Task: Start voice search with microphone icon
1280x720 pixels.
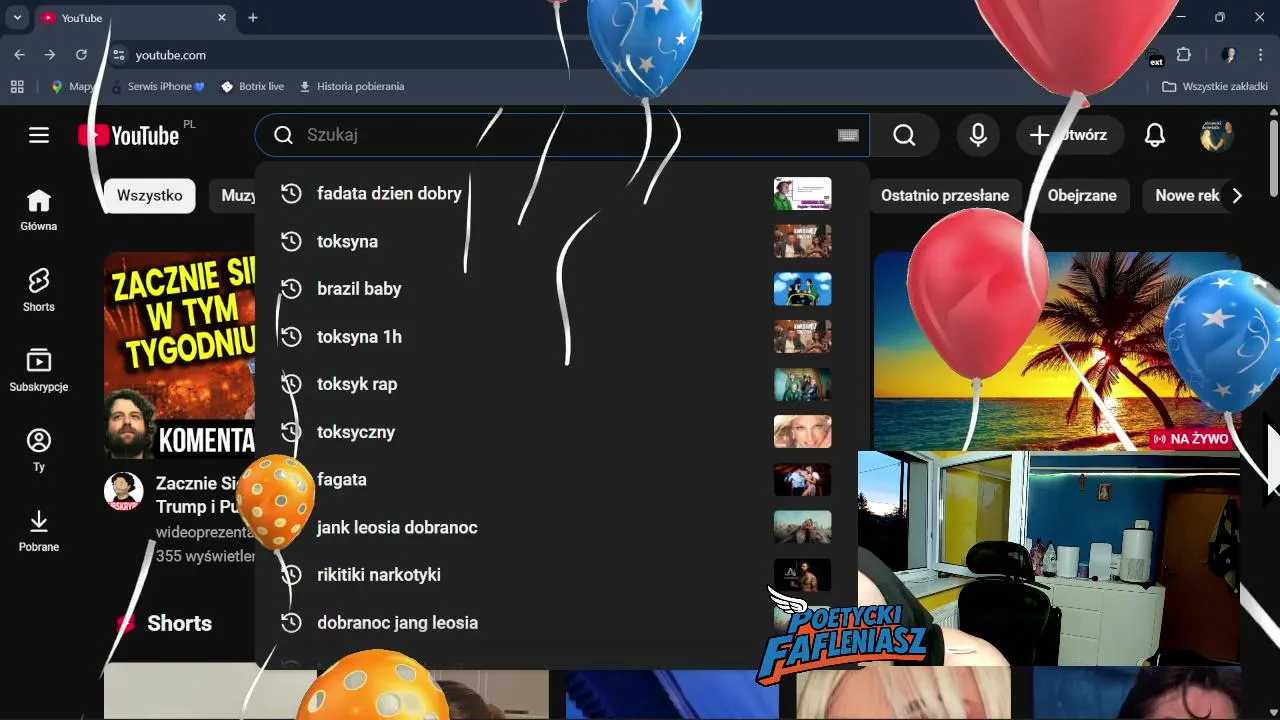Action: [978, 135]
